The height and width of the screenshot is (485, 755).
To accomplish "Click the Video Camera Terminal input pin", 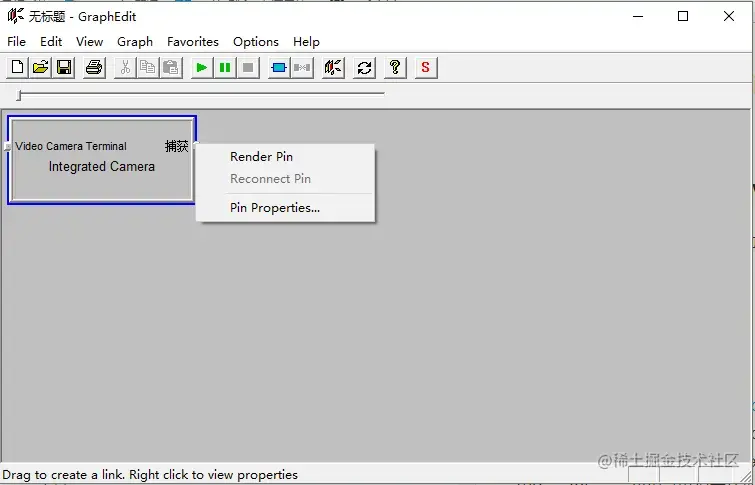I will coord(8,146).
